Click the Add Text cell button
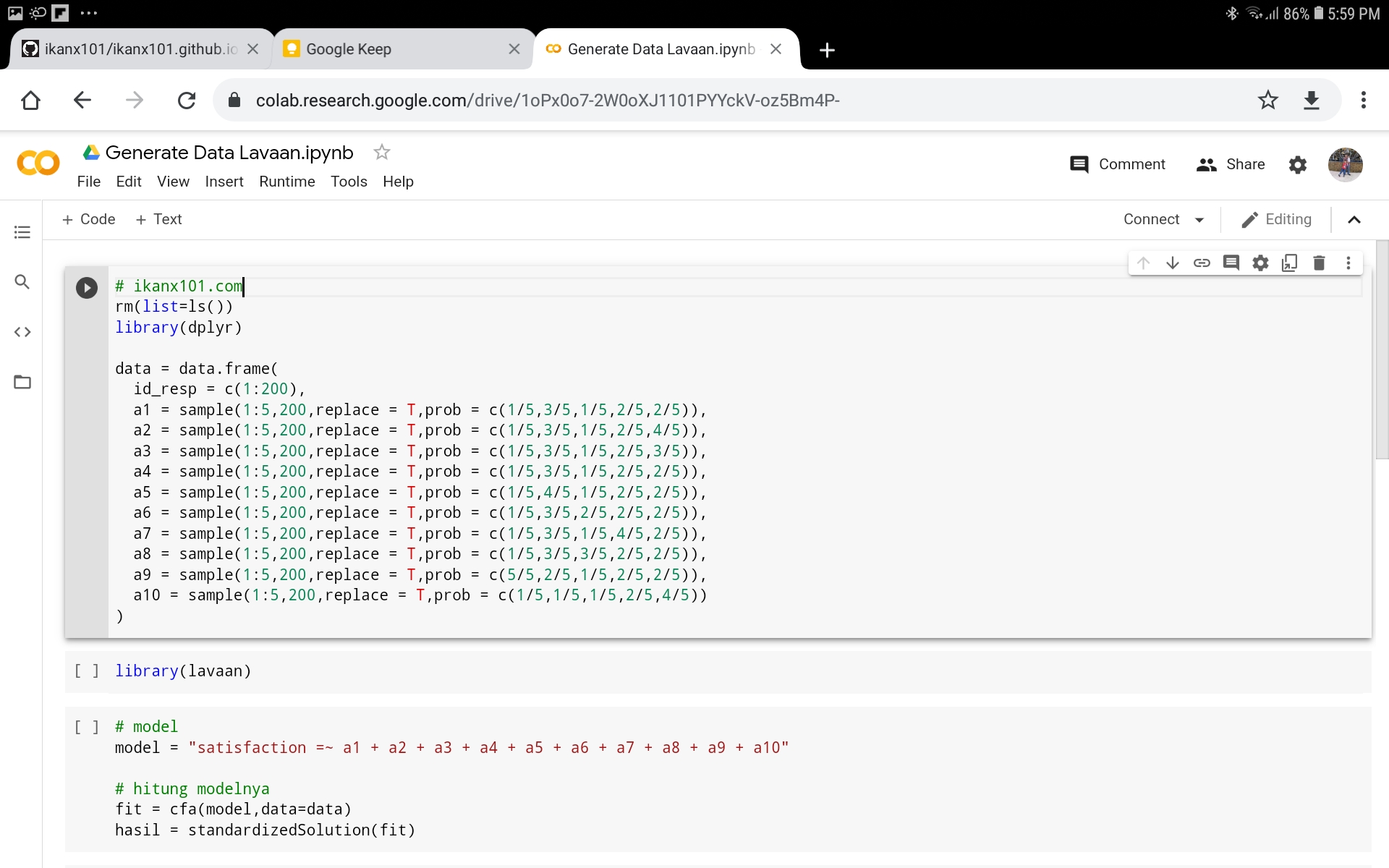Viewport: 1389px width, 868px height. (x=159, y=218)
